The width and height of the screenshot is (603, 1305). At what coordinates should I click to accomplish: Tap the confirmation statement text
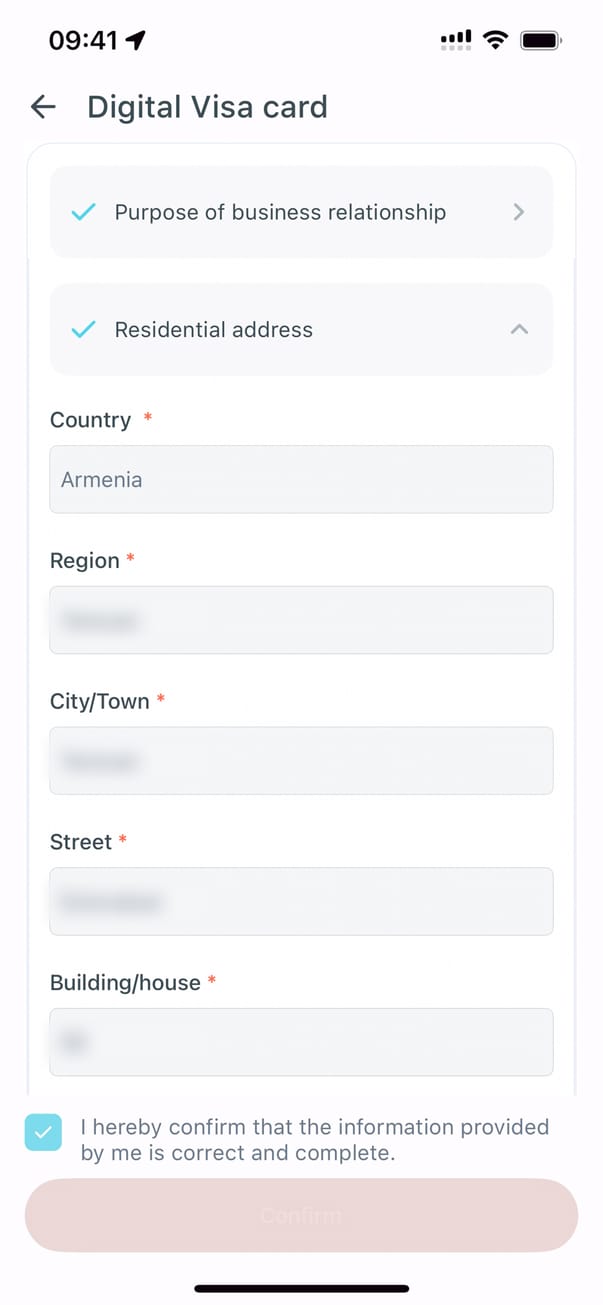[314, 1140]
